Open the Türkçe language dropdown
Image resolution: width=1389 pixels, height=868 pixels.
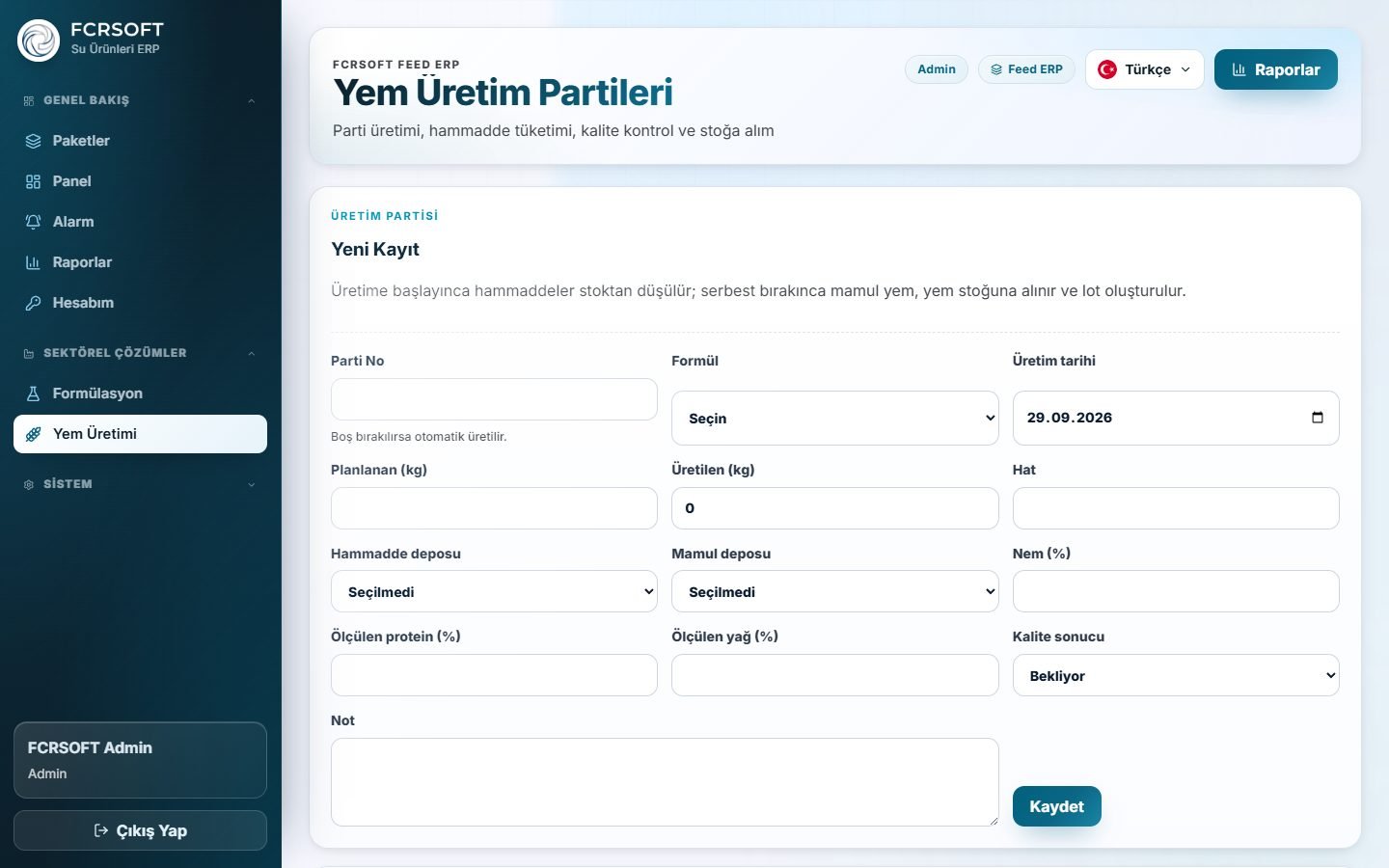tap(1145, 69)
